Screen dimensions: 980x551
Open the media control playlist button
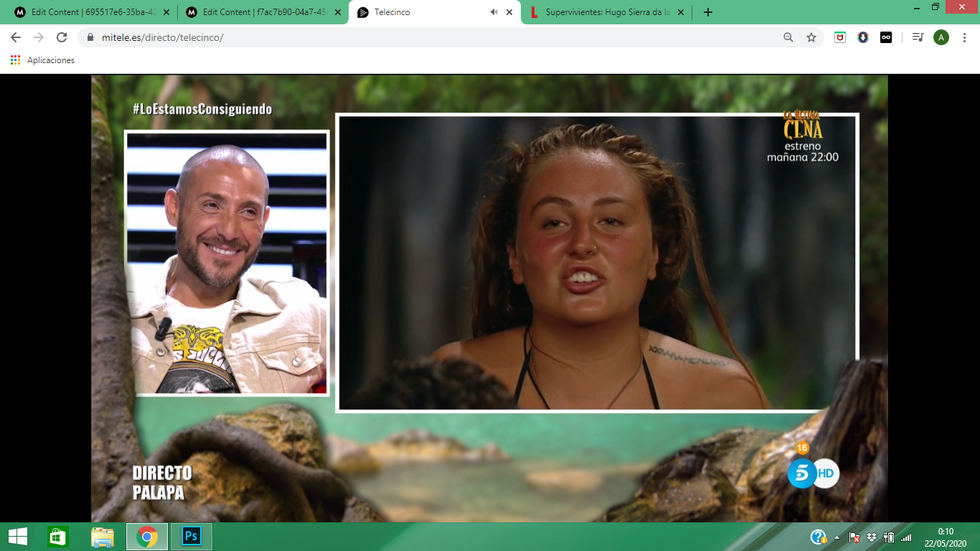pyautogui.click(x=918, y=37)
